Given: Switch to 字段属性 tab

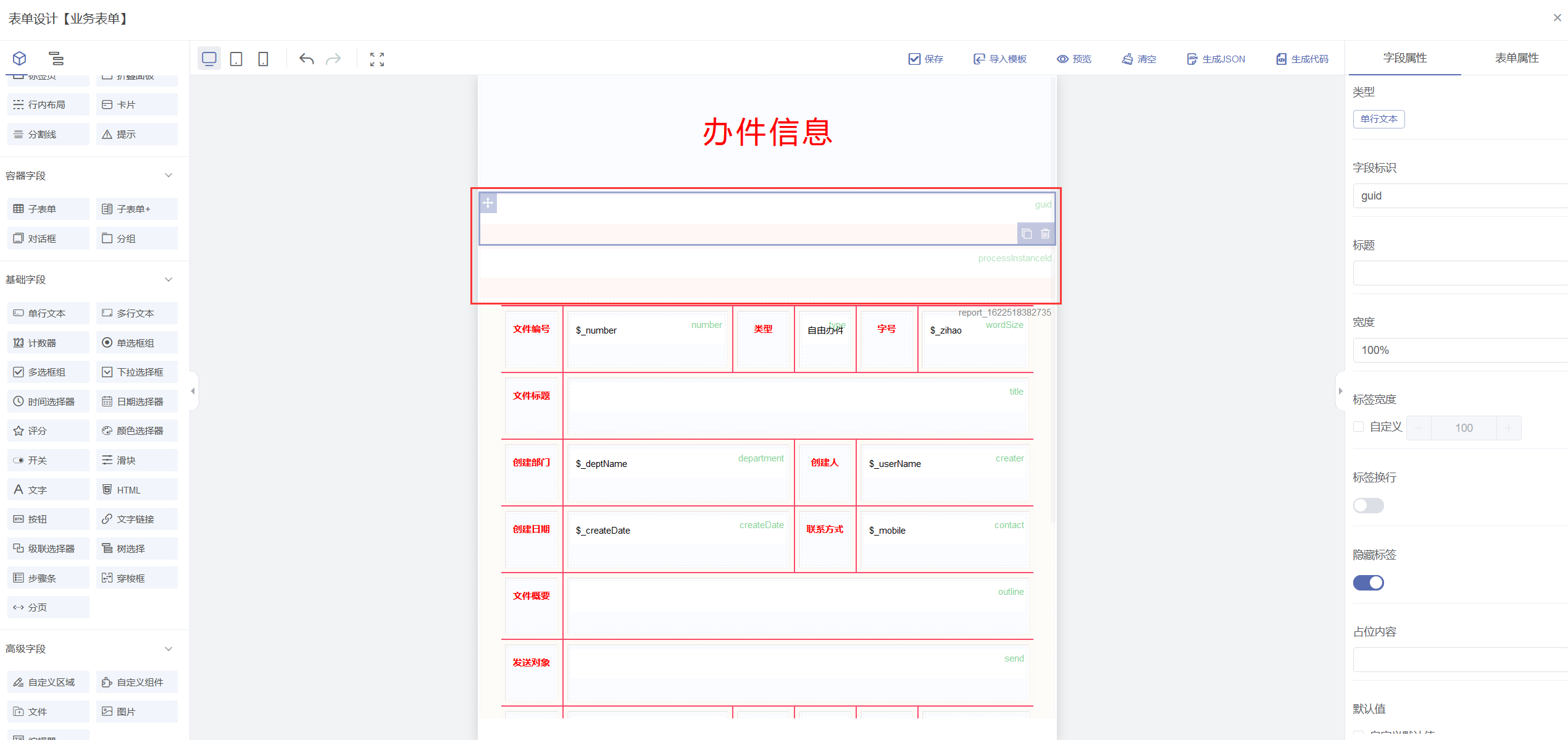Looking at the screenshot, I should point(1405,58).
